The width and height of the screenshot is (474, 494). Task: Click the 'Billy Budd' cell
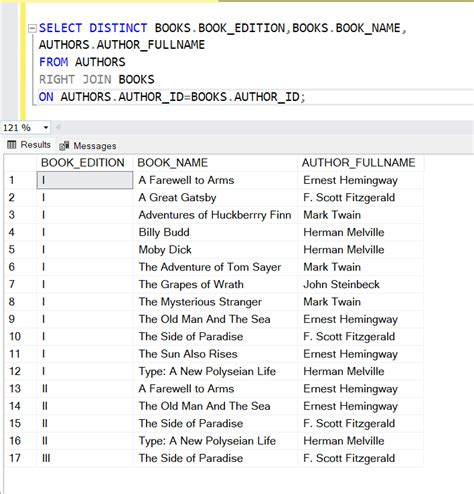click(215, 232)
